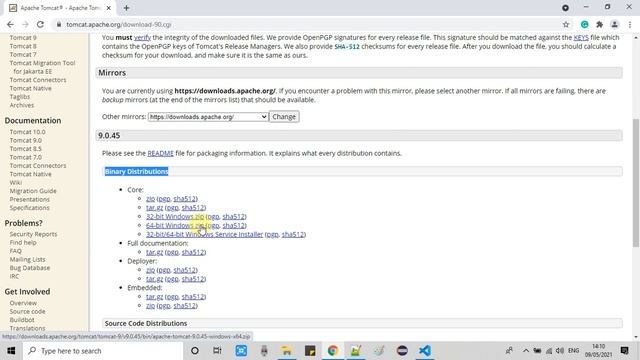640x360 pixels.
Task: Switch to Chrome on the taskbar
Action: pos(333,351)
